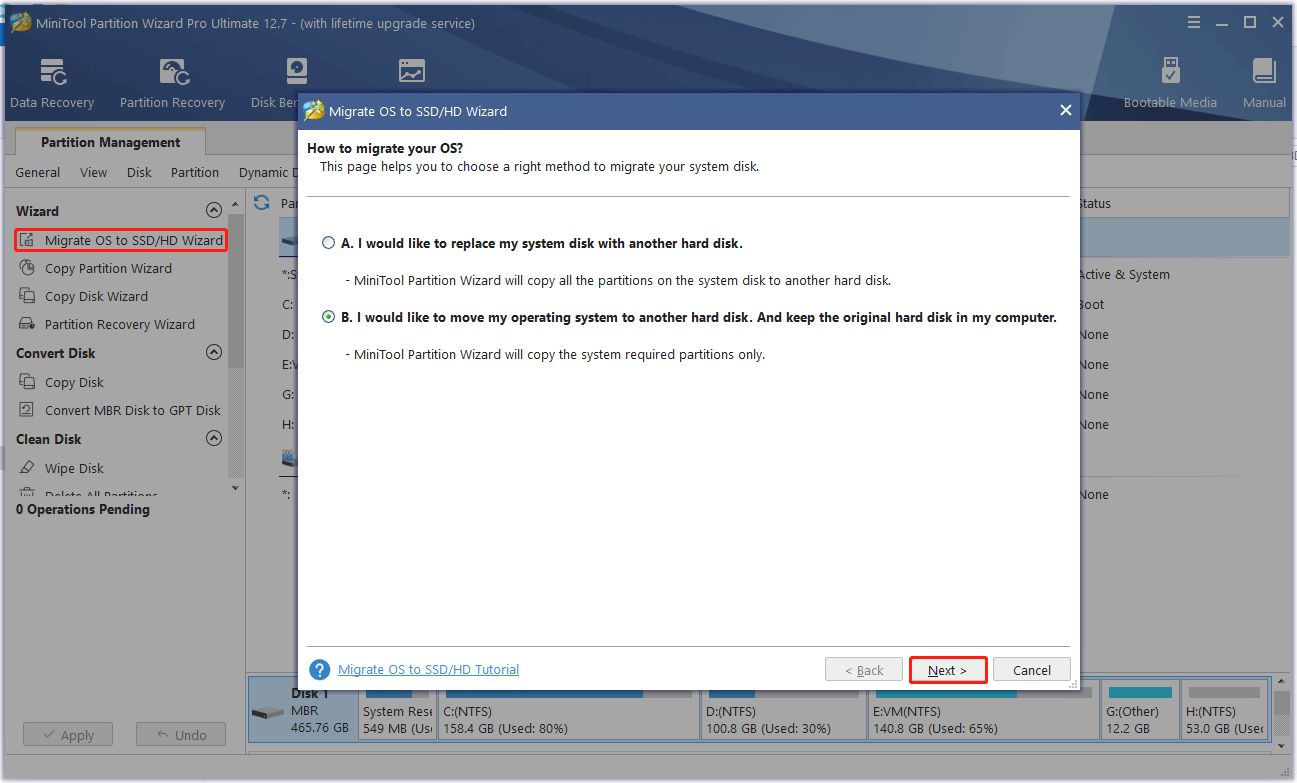Open the Disk menu
Viewport: 1297px width, 783px height.
139,172
